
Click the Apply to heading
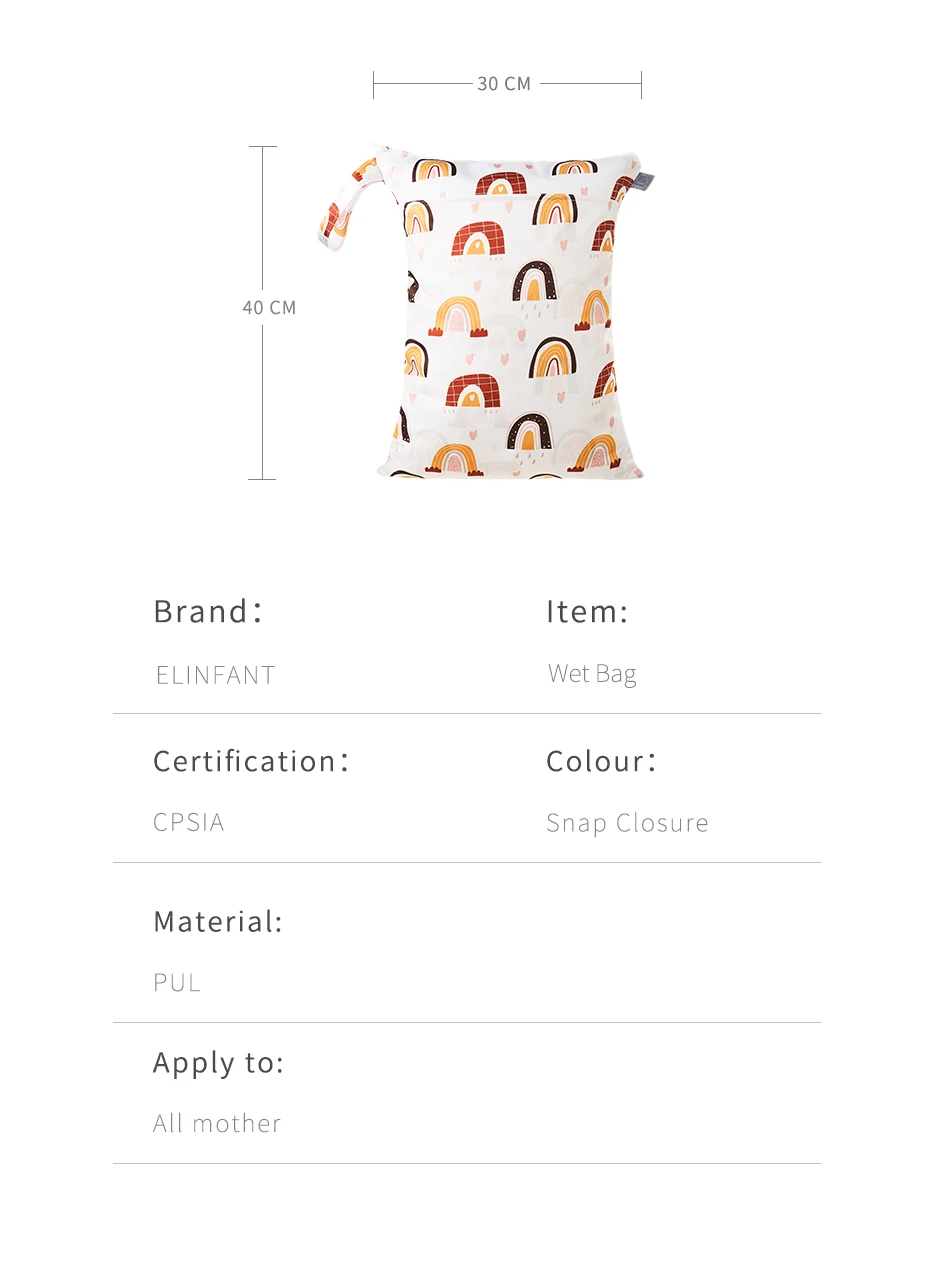pyautogui.click(x=219, y=1062)
